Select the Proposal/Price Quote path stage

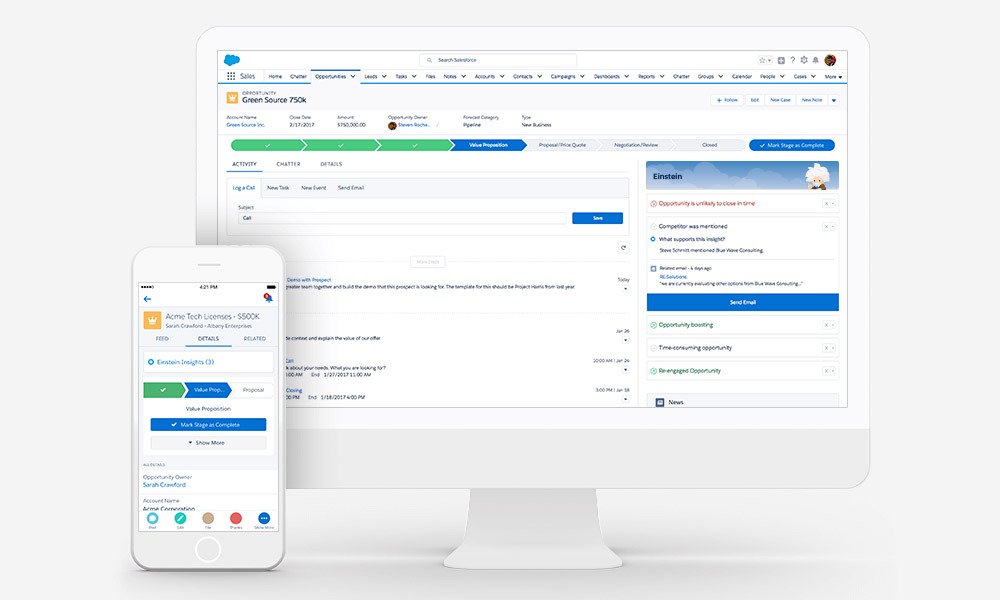pyautogui.click(x=562, y=145)
